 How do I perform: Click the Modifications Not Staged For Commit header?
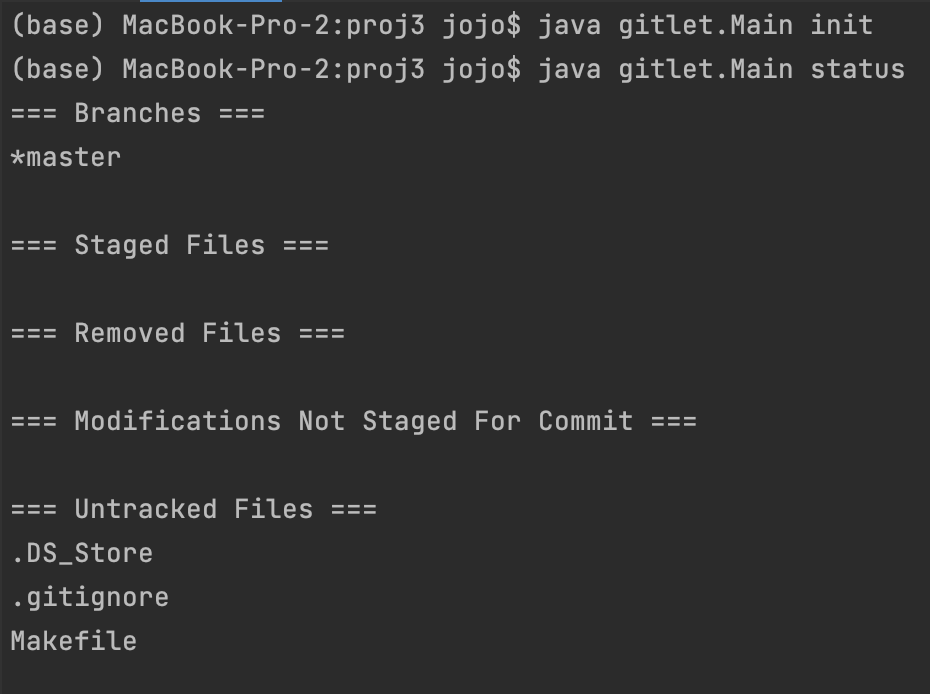coord(353,421)
